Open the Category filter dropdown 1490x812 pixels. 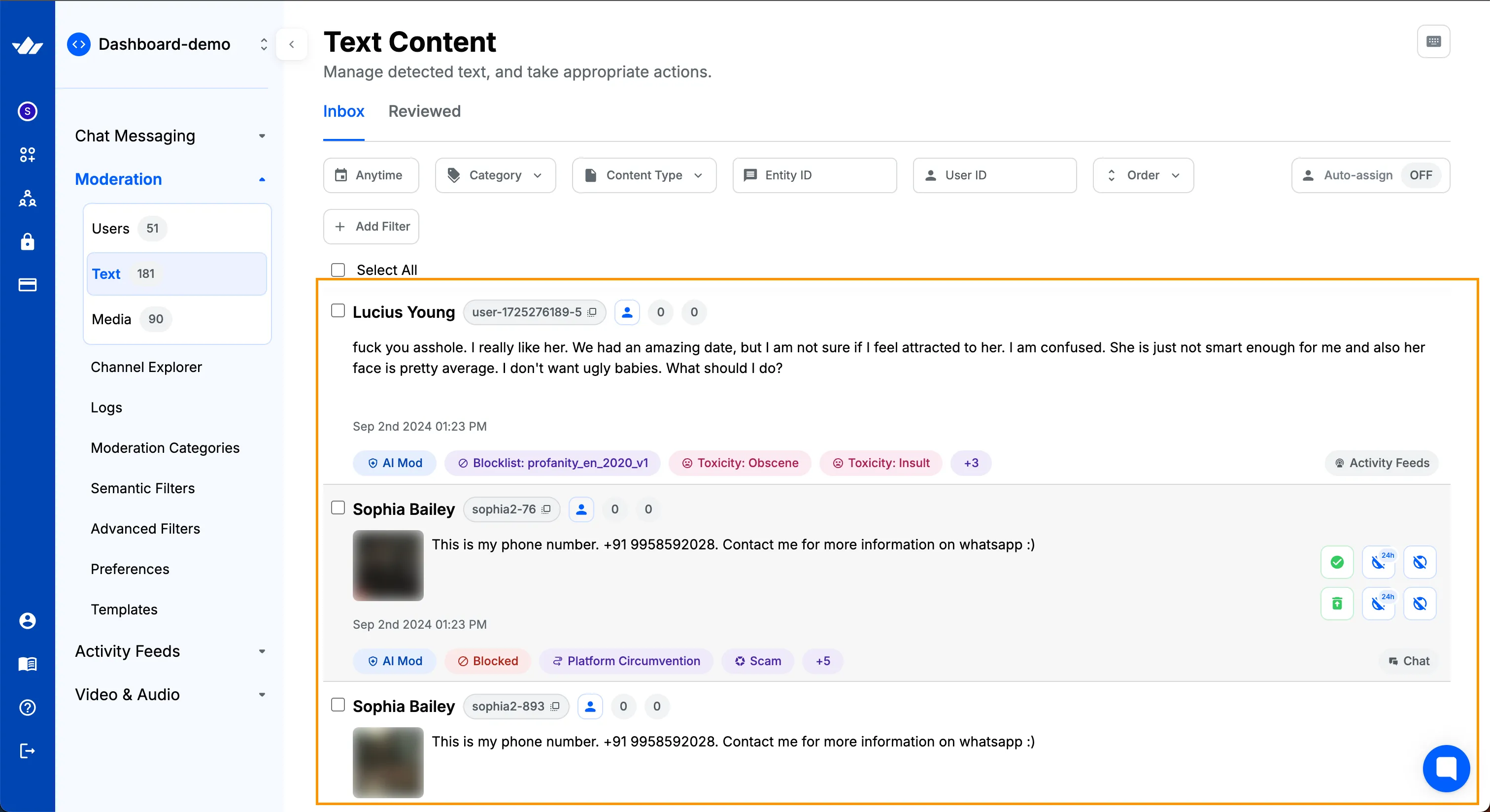(x=495, y=175)
